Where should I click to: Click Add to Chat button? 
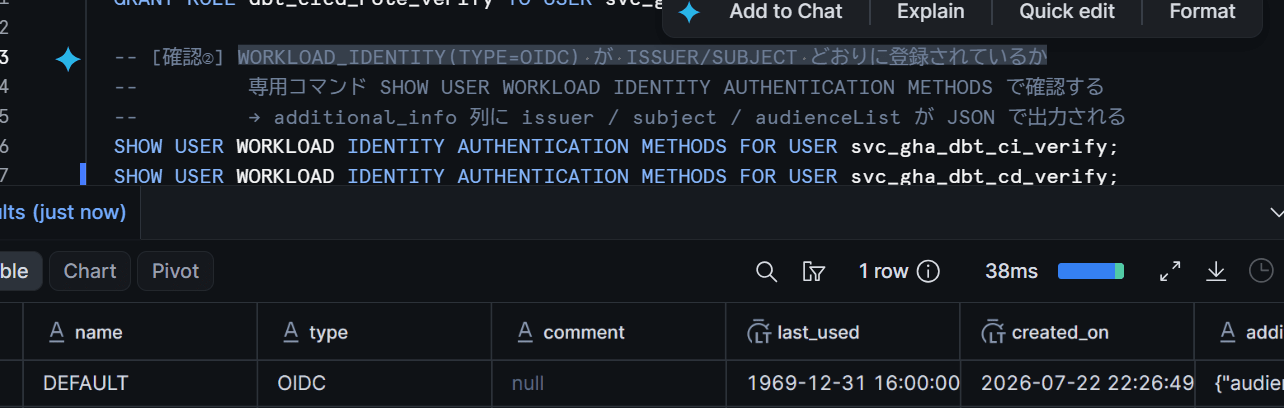click(x=786, y=12)
